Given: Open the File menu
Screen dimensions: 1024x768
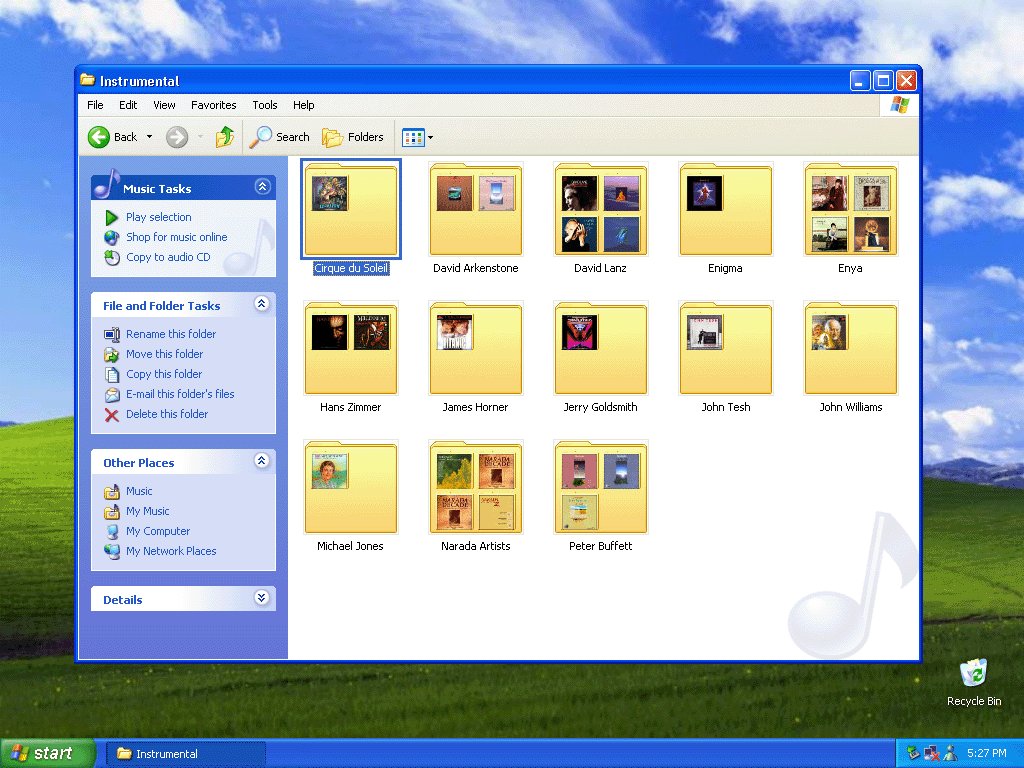Looking at the screenshot, I should [95, 105].
